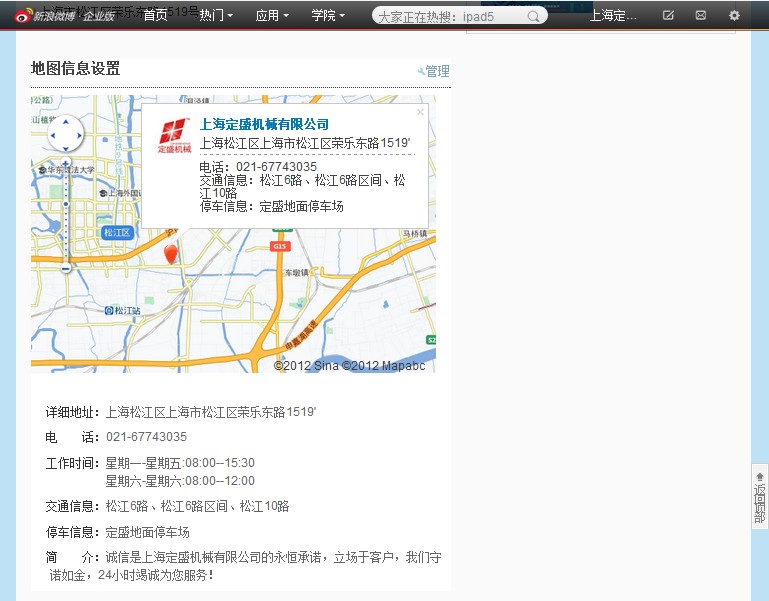
Task: Open the 首页 home menu item
Action: 155,16
